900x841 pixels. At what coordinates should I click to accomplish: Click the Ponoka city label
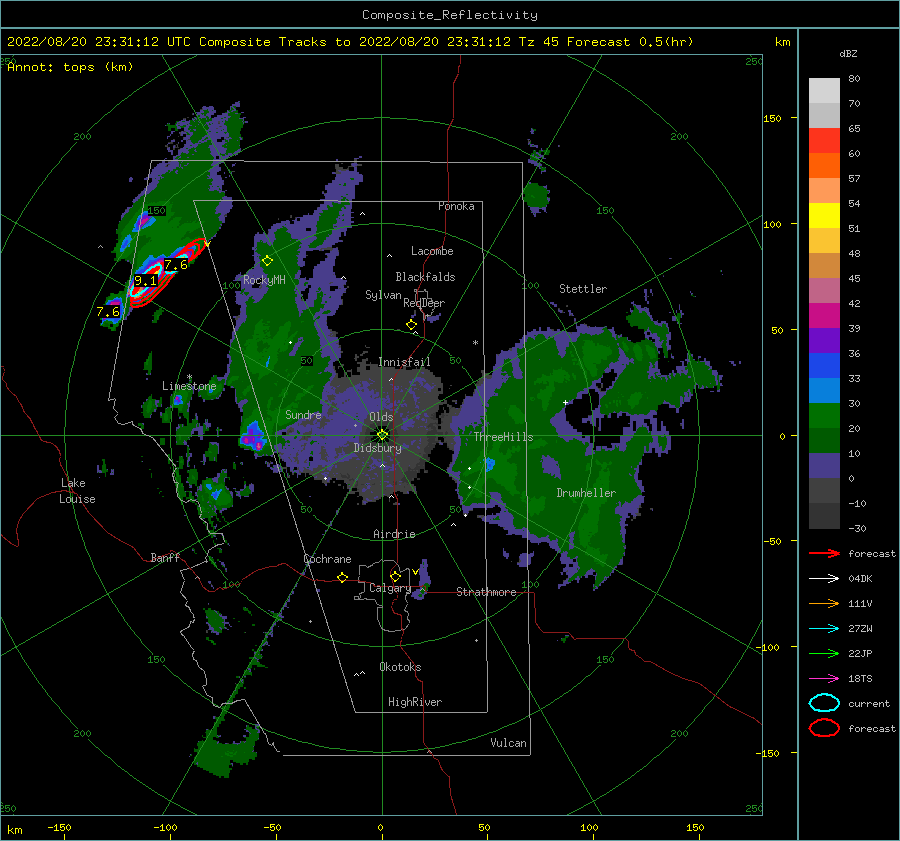[x=456, y=206]
